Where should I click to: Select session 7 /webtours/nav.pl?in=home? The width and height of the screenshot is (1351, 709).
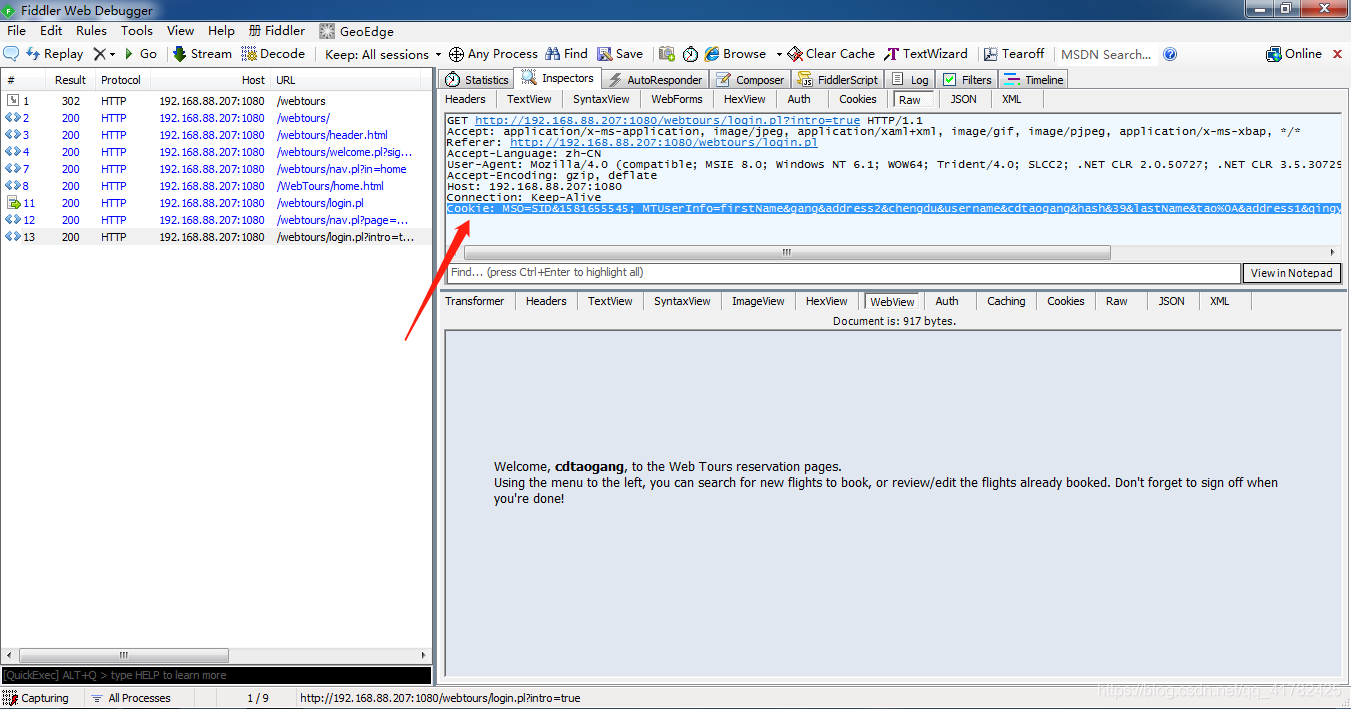point(217,169)
